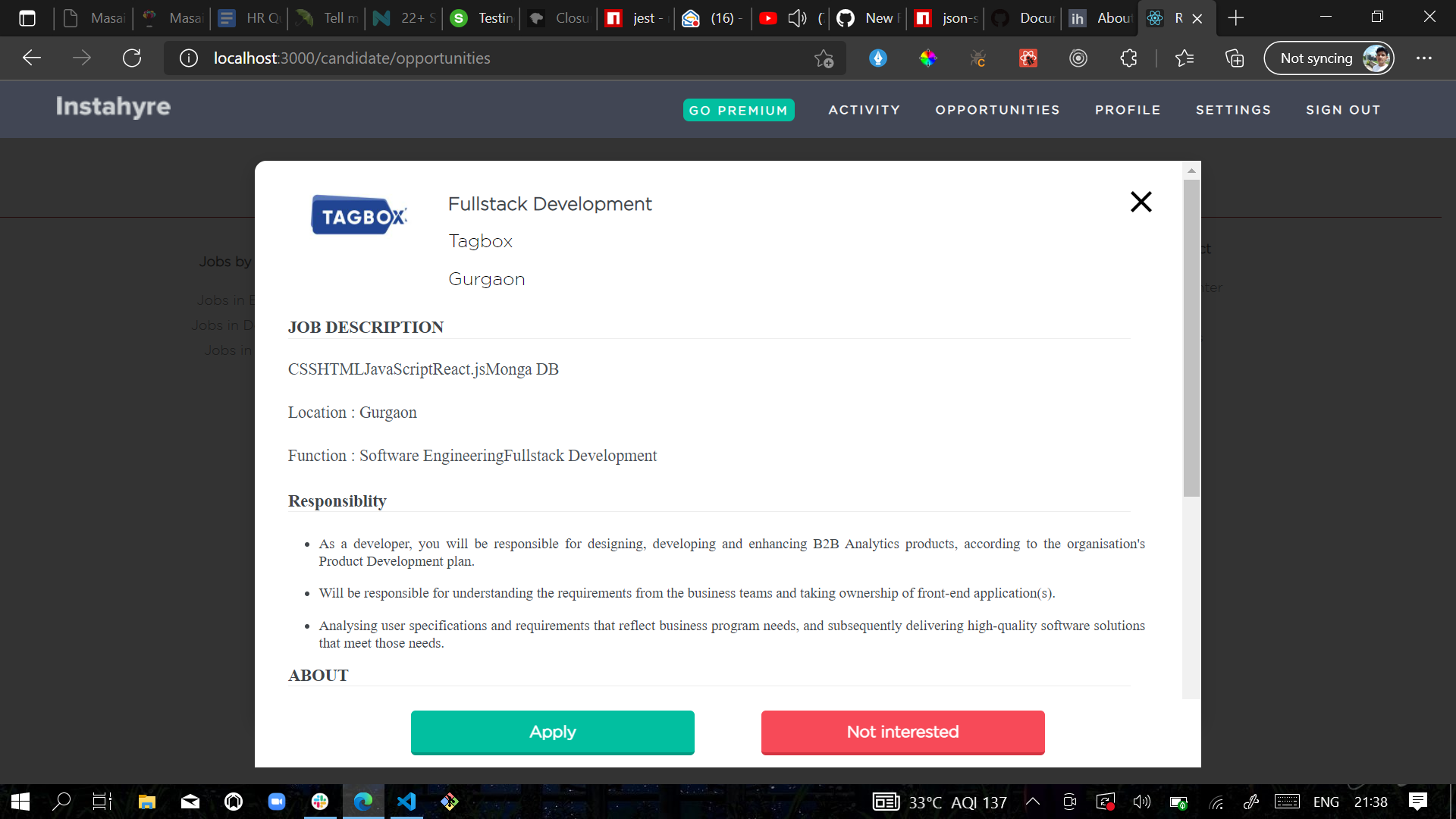Select ACTIVITY in the Instahyre navigation
Screen dimensions: 1456x819
[x=864, y=109]
